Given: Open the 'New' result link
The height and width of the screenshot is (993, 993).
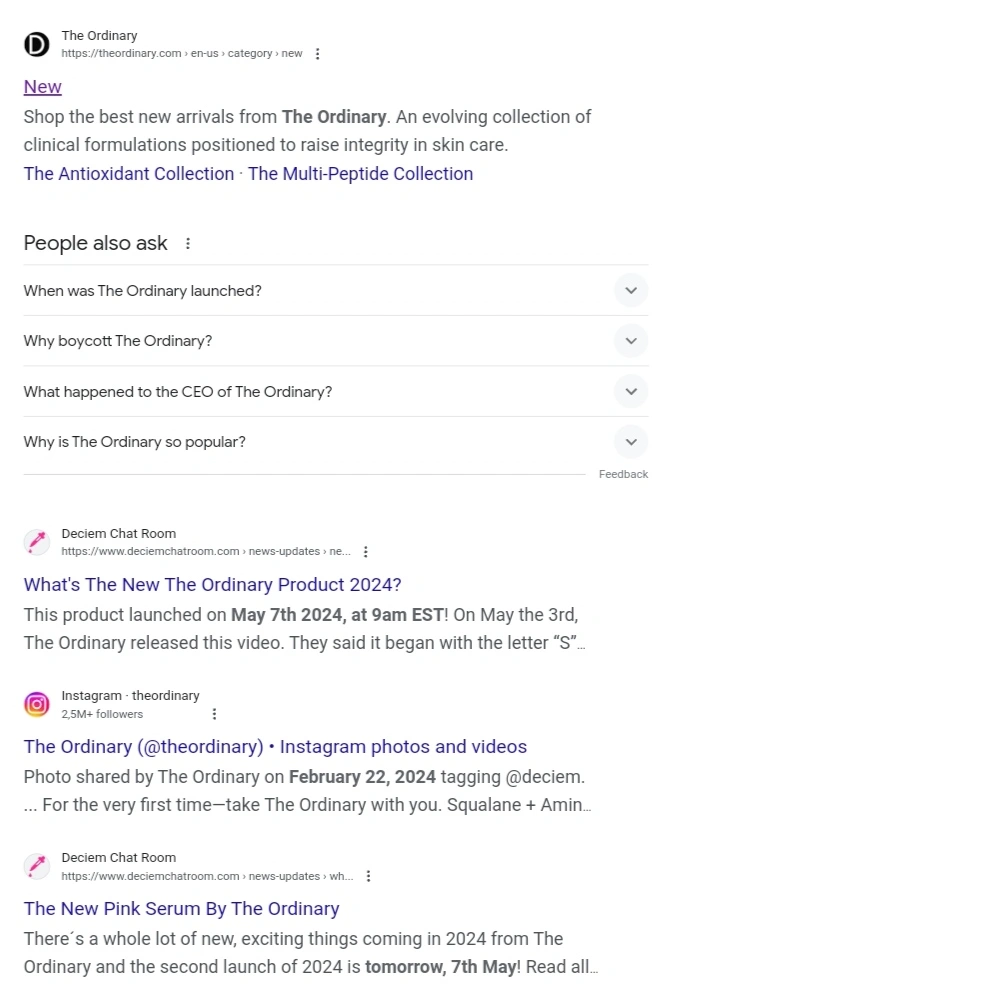Looking at the screenshot, I should click(42, 87).
